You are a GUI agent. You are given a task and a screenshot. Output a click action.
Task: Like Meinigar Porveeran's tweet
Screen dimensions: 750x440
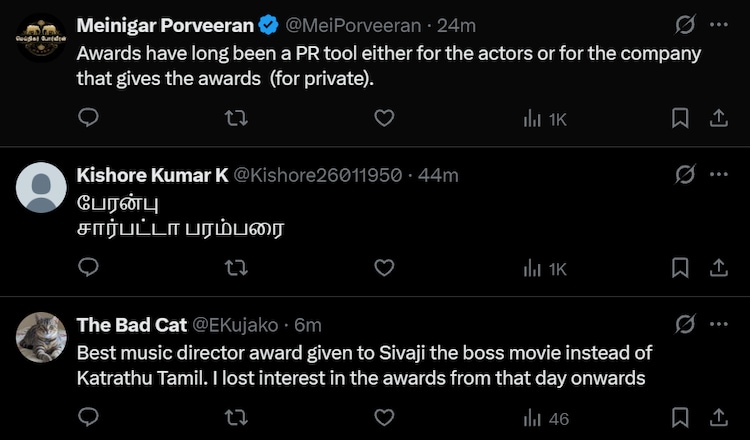click(384, 118)
